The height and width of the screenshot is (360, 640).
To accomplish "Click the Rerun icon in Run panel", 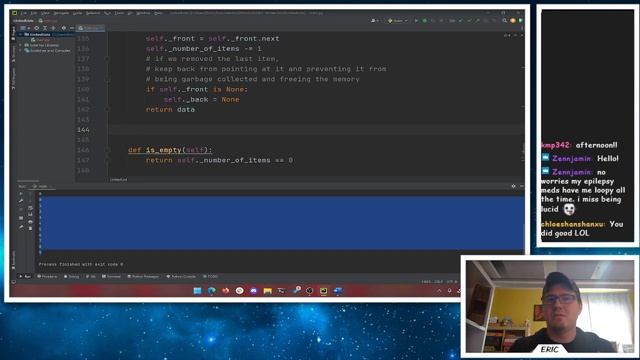I will [x=21, y=194].
